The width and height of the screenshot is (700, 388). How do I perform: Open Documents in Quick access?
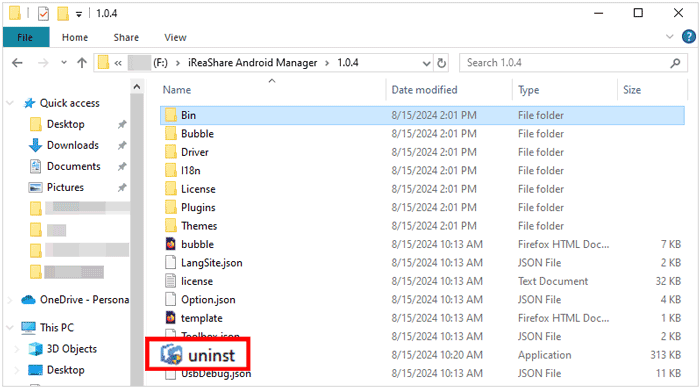point(74,166)
